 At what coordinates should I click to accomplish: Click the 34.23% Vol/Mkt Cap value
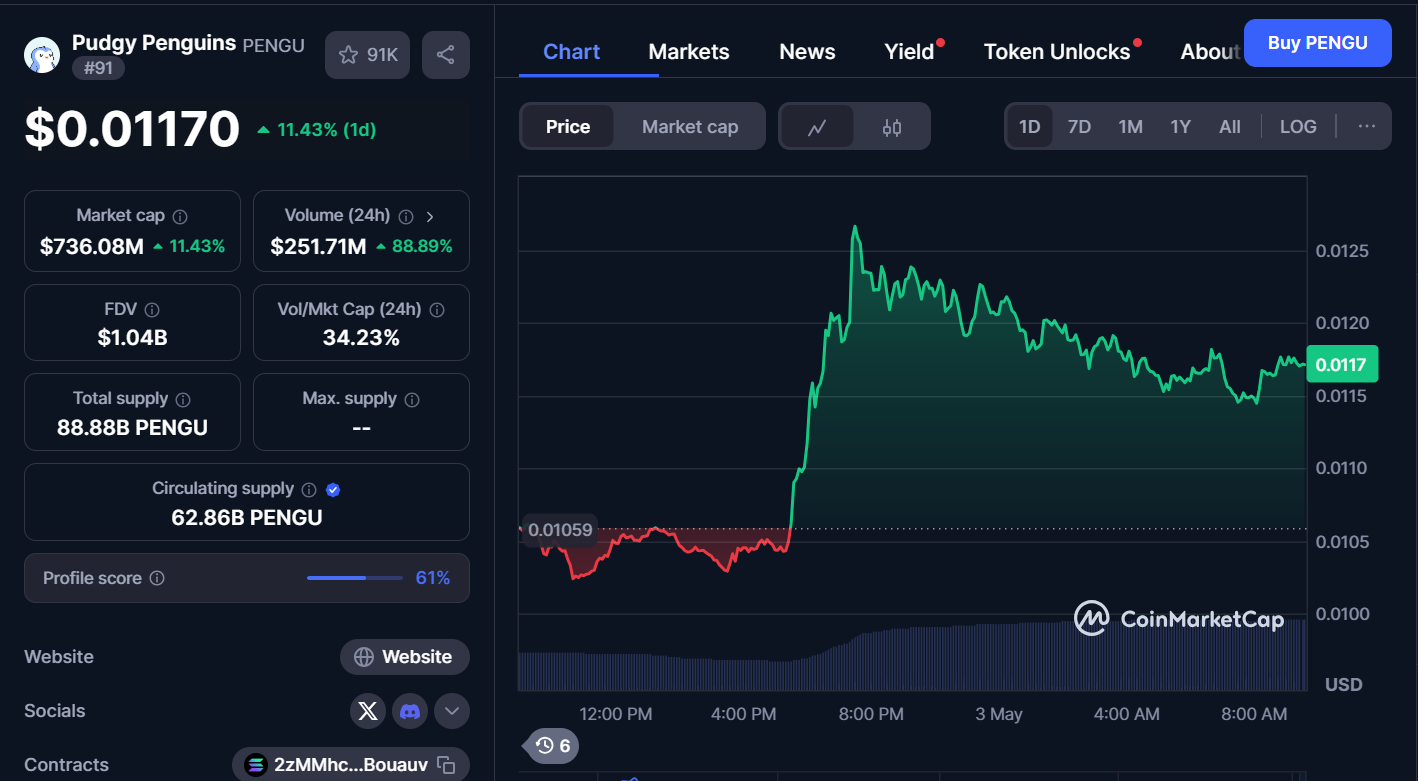coord(361,338)
